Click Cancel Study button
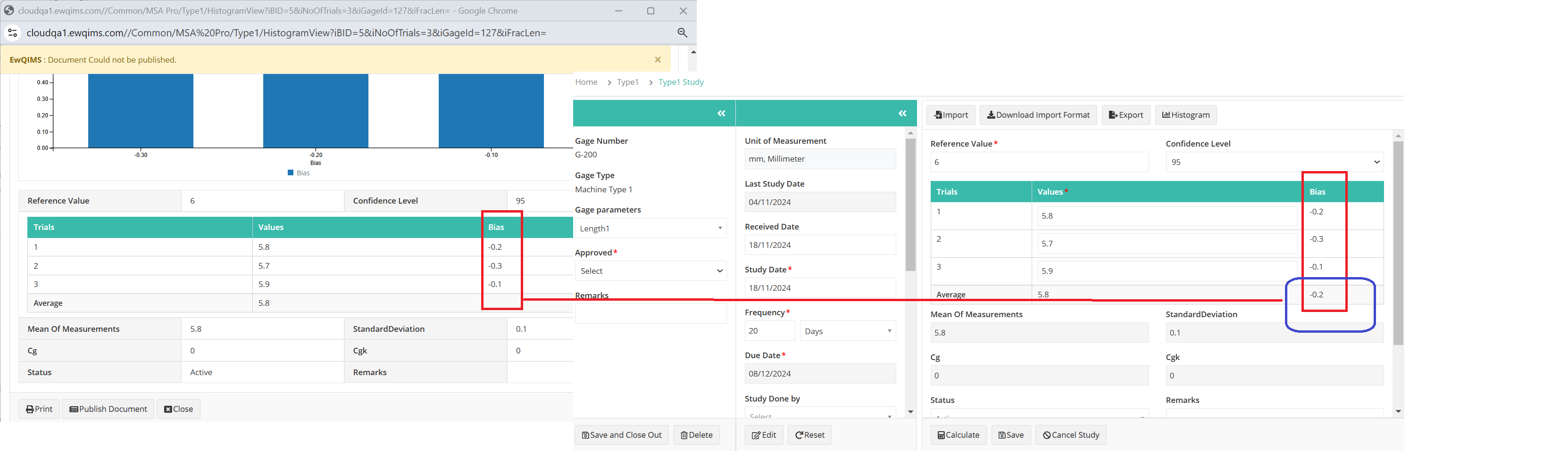Screen dimensions: 1568x451 pyautogui.click(x=1071, y=435)
